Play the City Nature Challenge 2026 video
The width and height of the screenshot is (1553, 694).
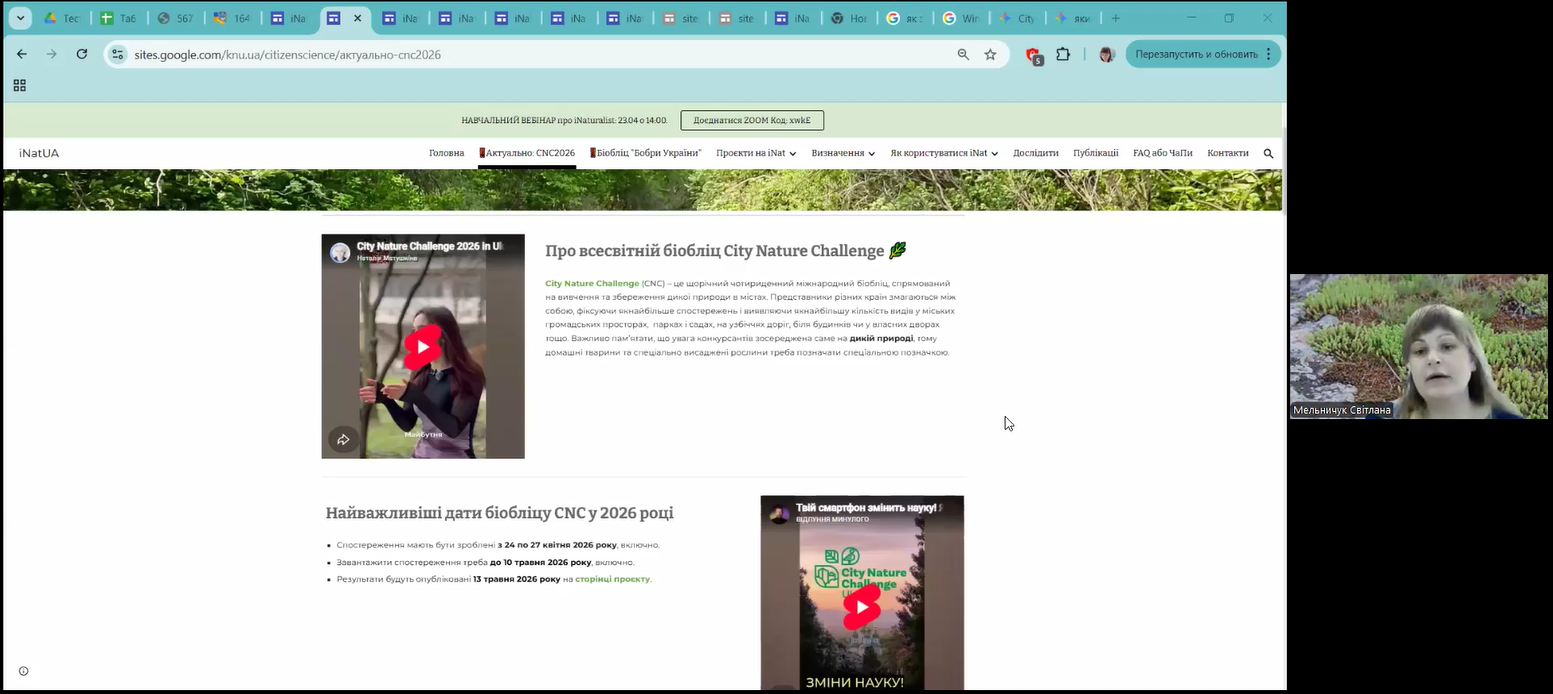422,347
